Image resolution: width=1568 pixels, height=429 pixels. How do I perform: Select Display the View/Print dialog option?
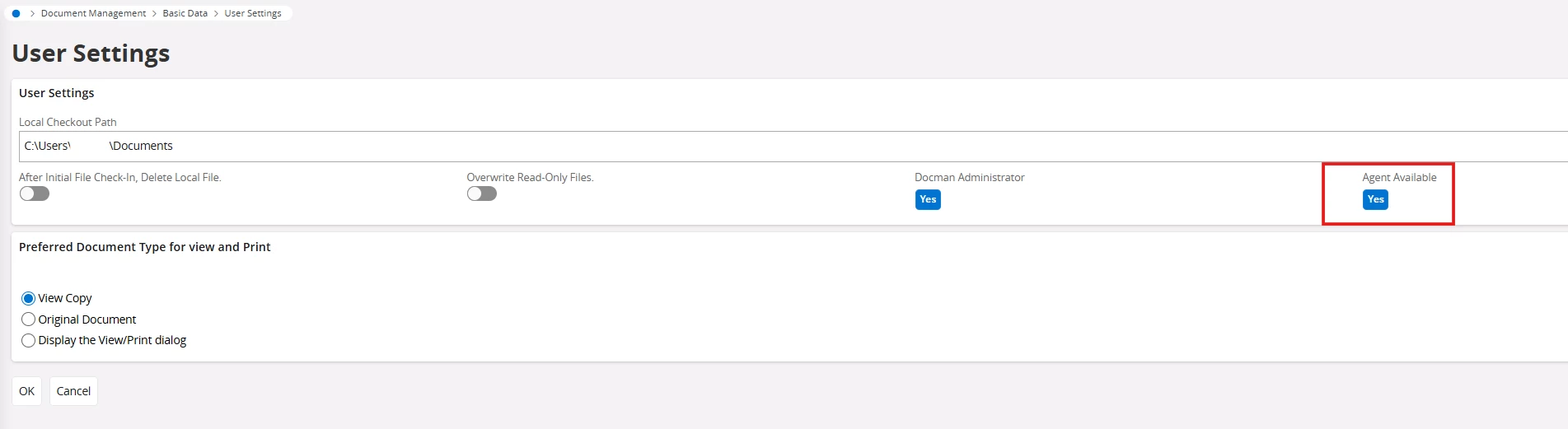(x=29, y=340)
